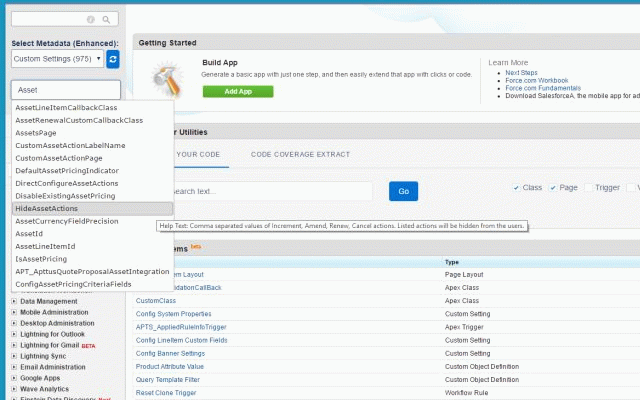Expand the Google Apps setup node
Viewport: 640px width, 400px height.
pyautogui.click(x=14, y=377)
